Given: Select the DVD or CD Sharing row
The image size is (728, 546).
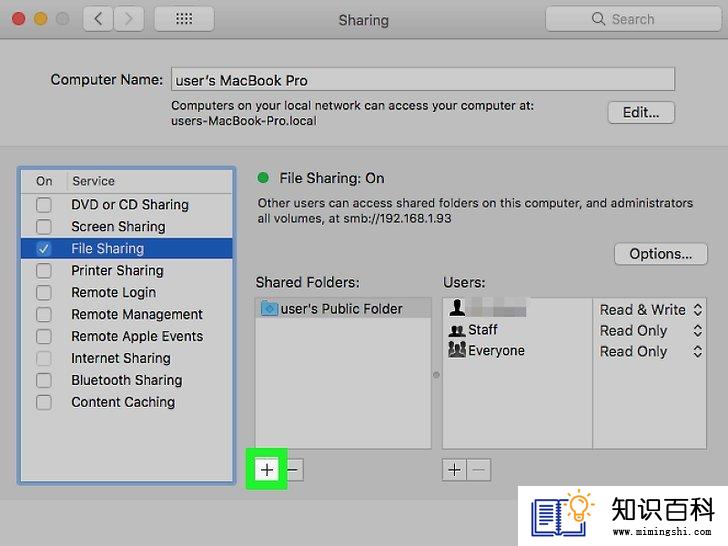Looking at the screenshot, I should (126, 205).
